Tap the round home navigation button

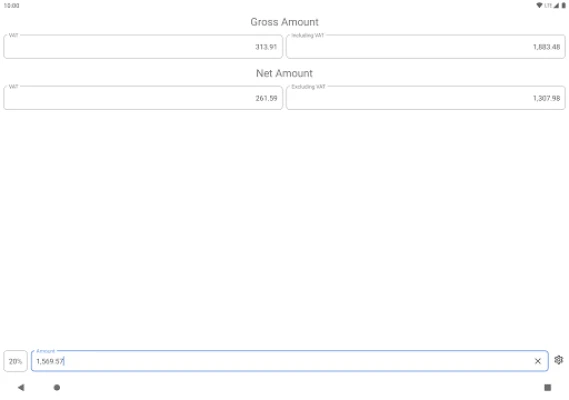(57, 387)
